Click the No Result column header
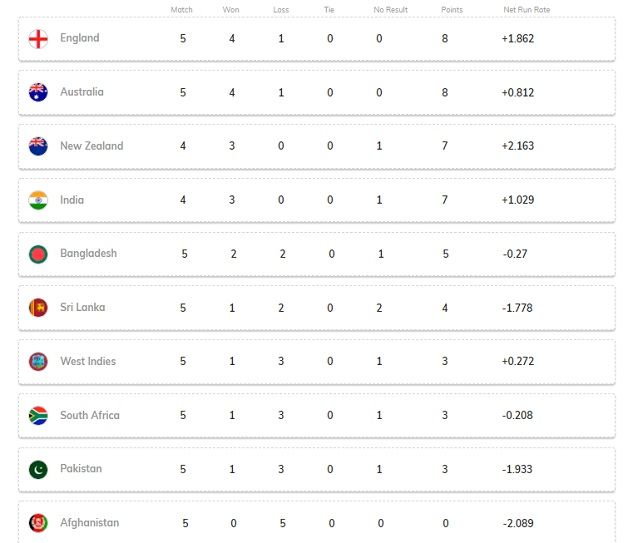 (390, 10)
